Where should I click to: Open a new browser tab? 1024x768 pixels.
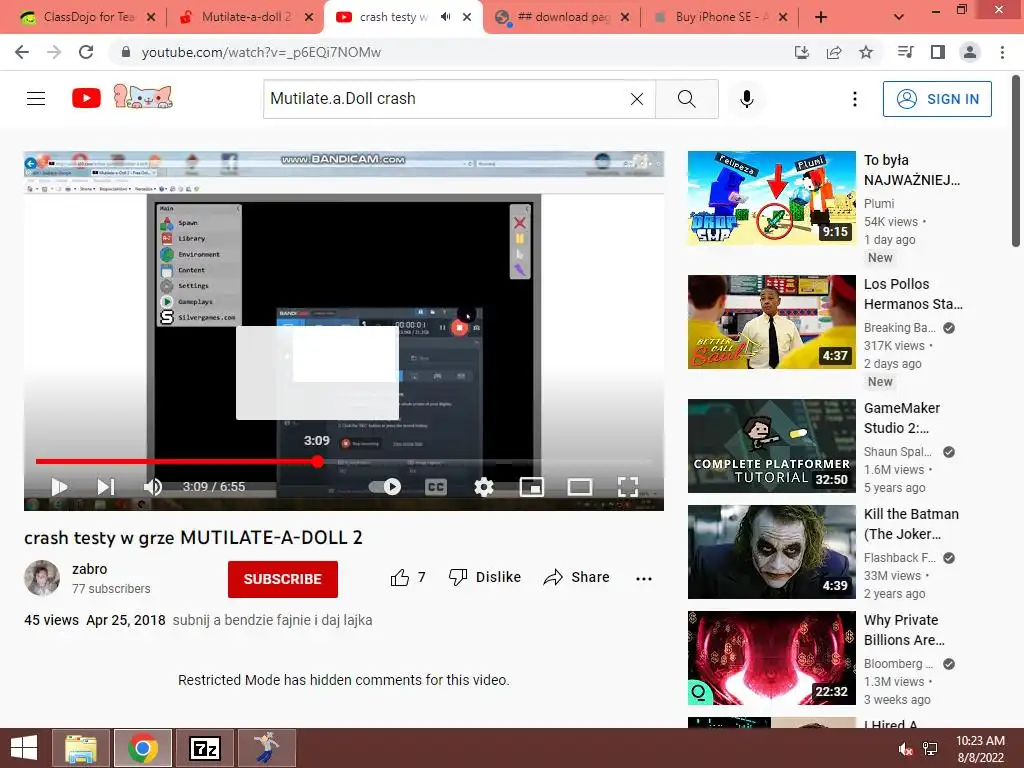coord(821,17)
